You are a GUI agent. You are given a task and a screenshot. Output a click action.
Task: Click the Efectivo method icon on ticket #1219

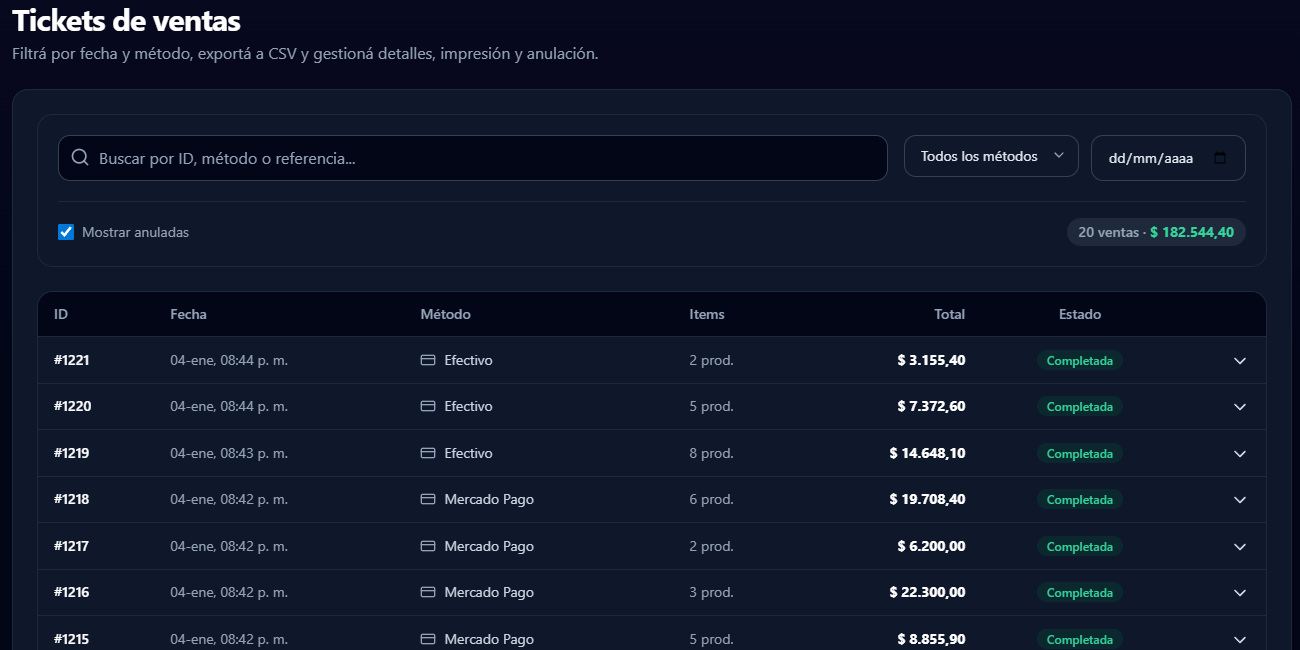pos(427,453)
